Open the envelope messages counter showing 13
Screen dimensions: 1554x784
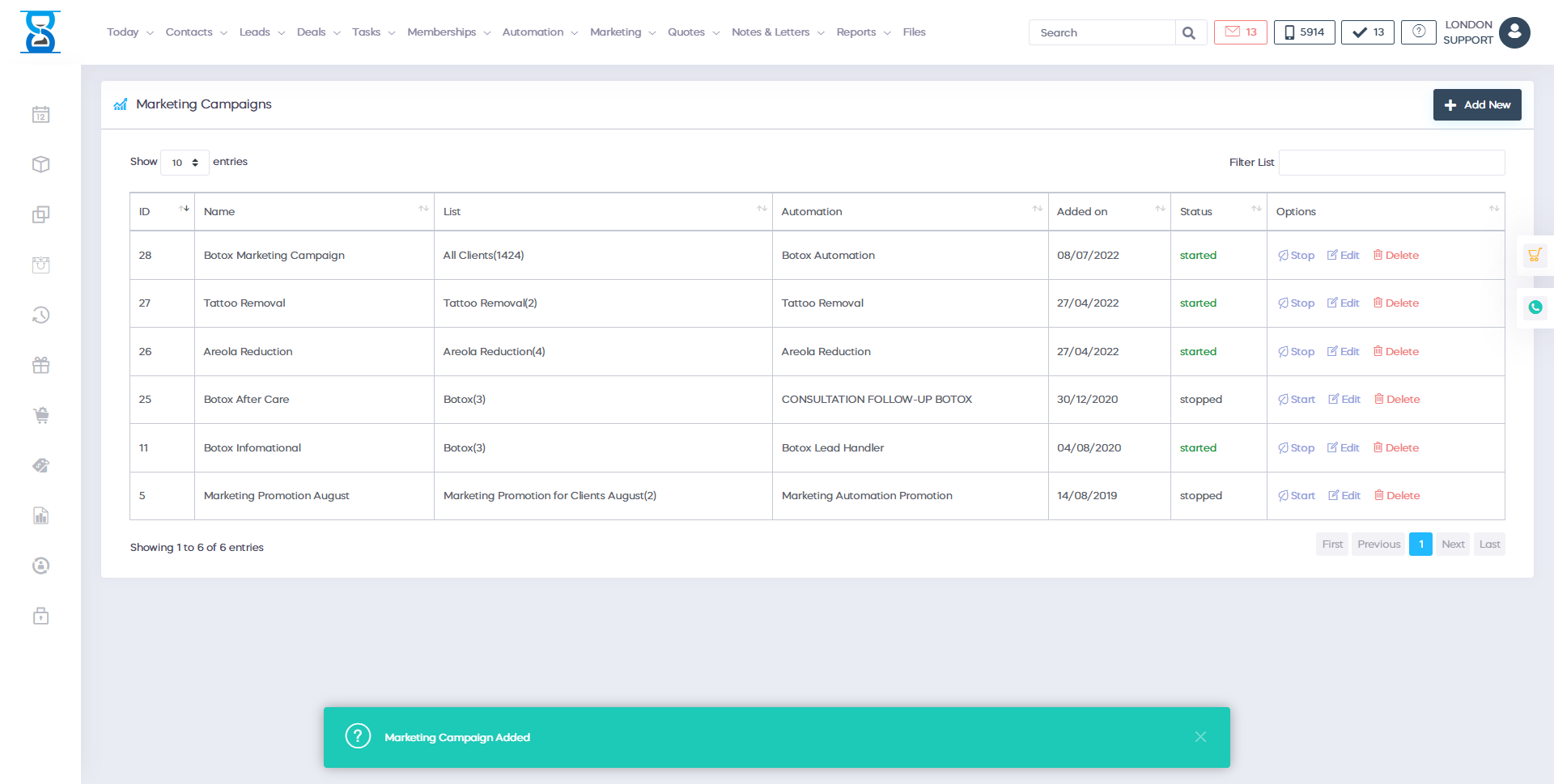(x=1240, y=32)
